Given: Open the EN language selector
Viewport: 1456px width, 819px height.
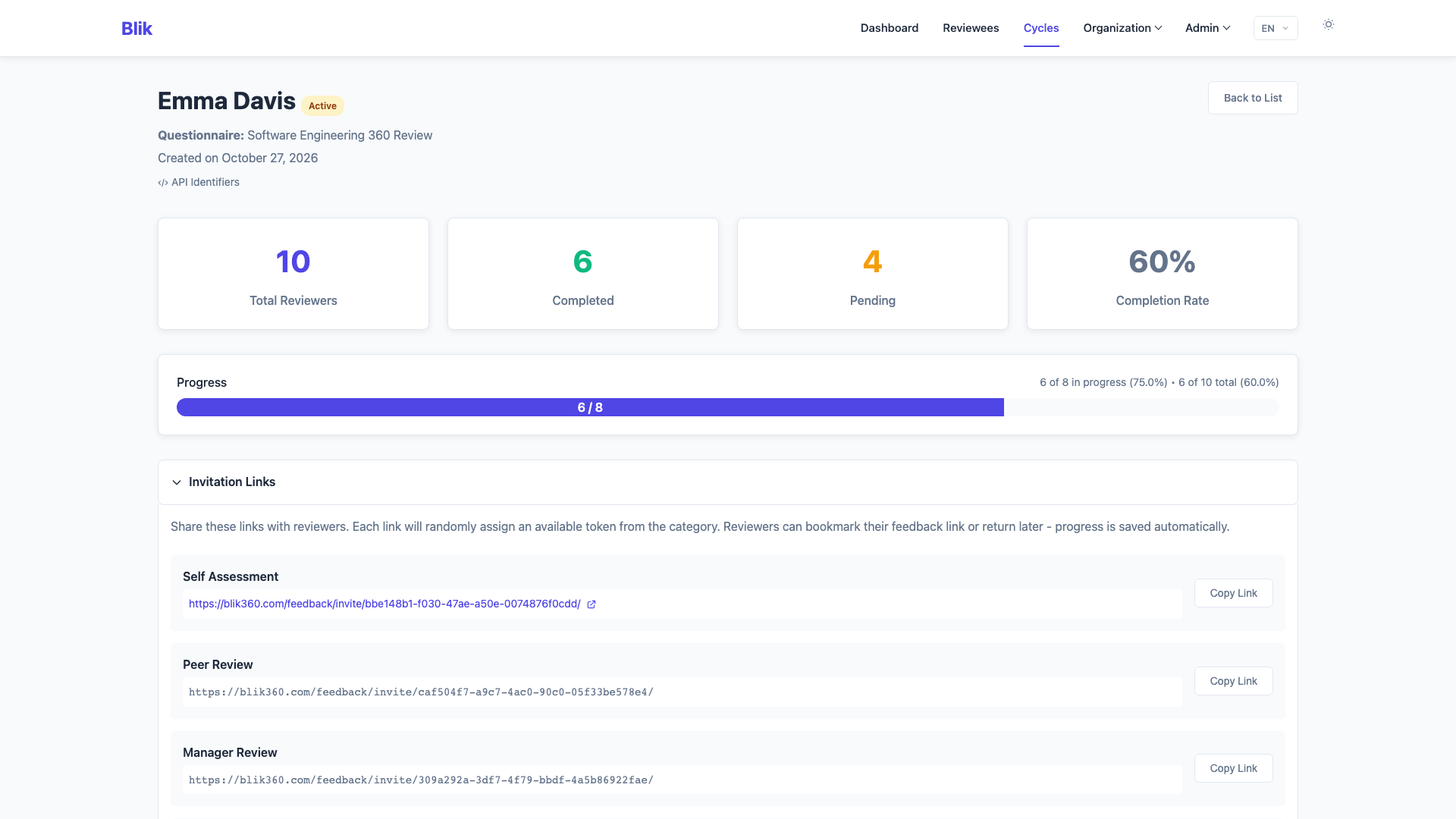Looking at the screenshot, I should click(1276, 28).
